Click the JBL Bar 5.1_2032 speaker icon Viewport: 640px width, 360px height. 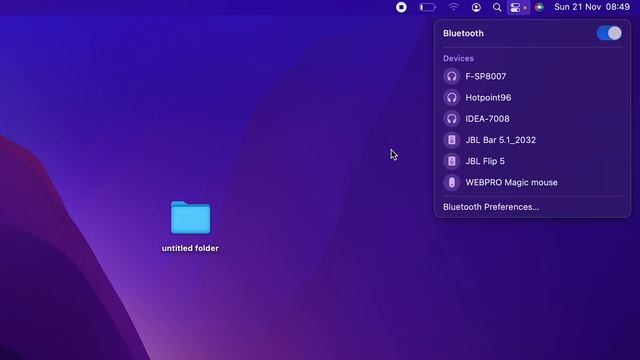click(x=451, y=140)
